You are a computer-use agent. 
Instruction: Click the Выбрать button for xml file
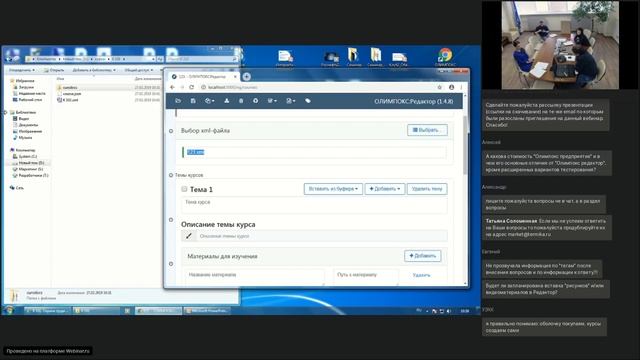tap(427, 130)
